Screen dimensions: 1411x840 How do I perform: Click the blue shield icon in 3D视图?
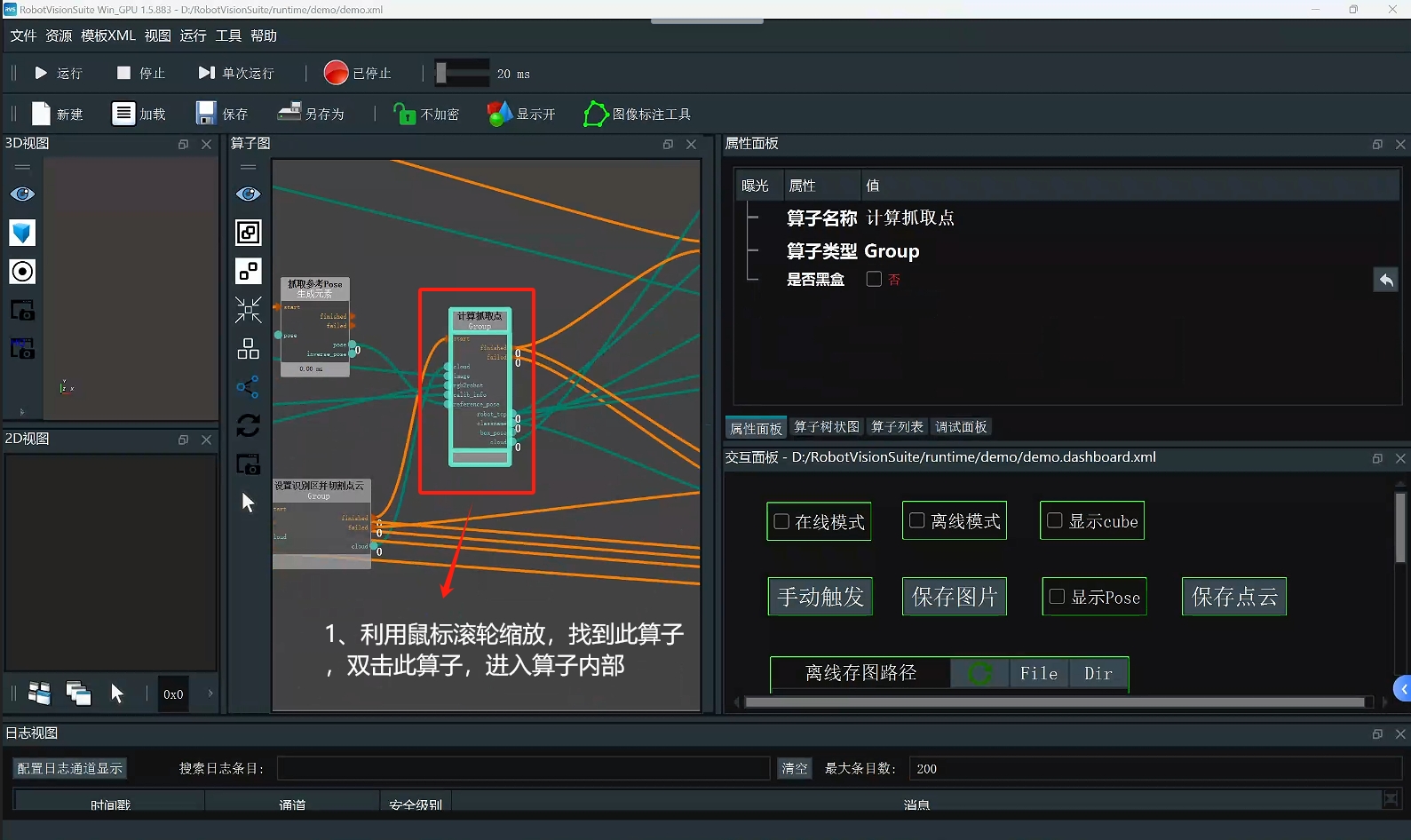pyautogui.click(x=22, y=233)
